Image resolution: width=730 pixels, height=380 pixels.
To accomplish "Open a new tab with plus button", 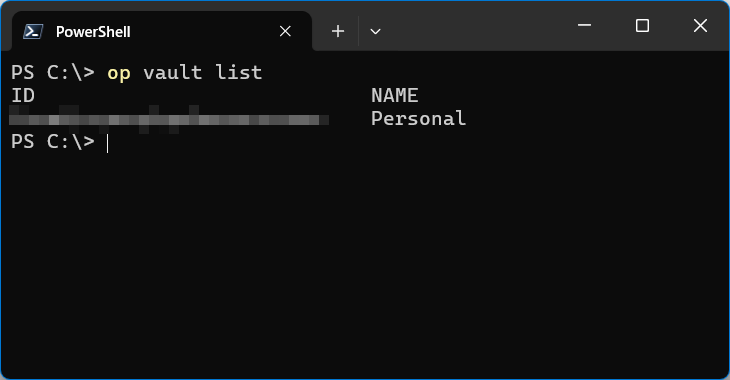I will tap(338, 31).
